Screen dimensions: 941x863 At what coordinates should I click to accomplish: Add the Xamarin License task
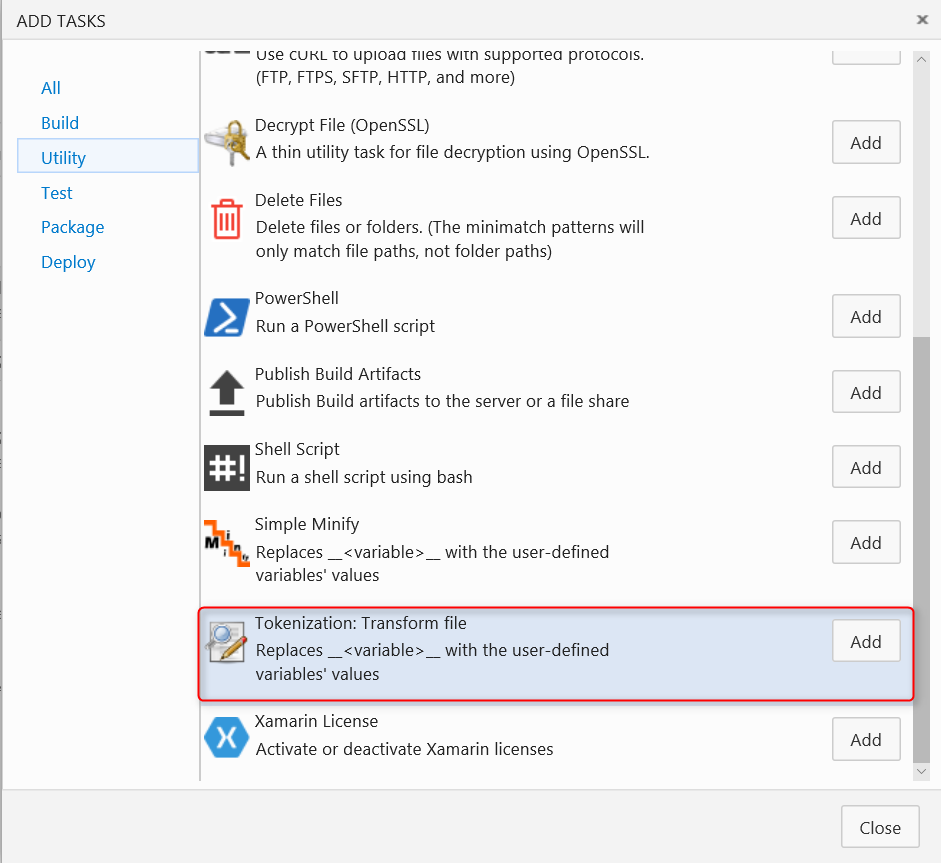pos(866,739)
